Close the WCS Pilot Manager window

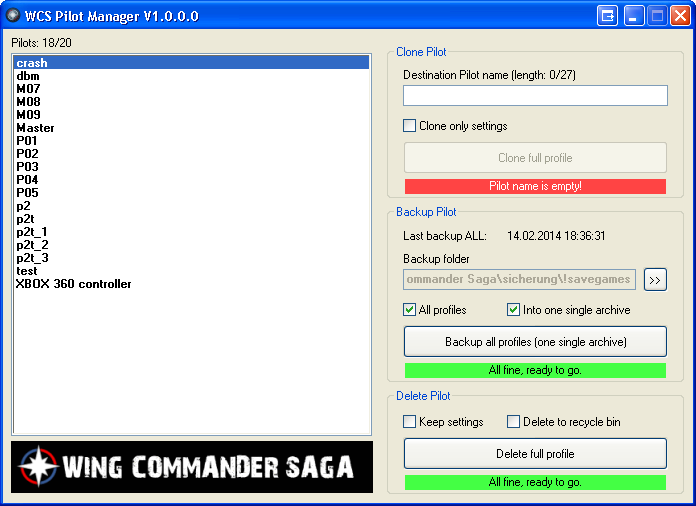(680, 16)
